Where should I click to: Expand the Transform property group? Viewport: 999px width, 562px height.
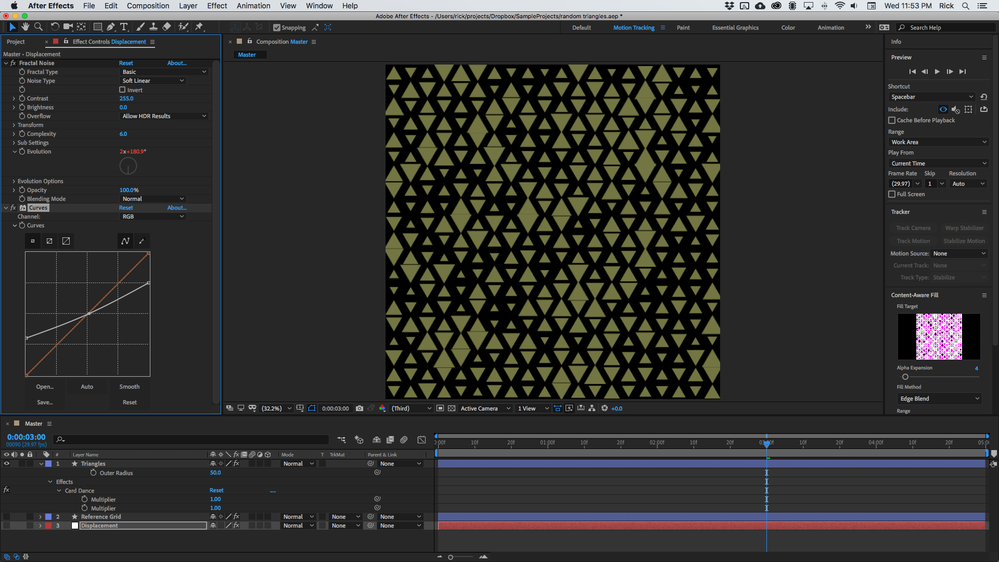coord(14,125)
